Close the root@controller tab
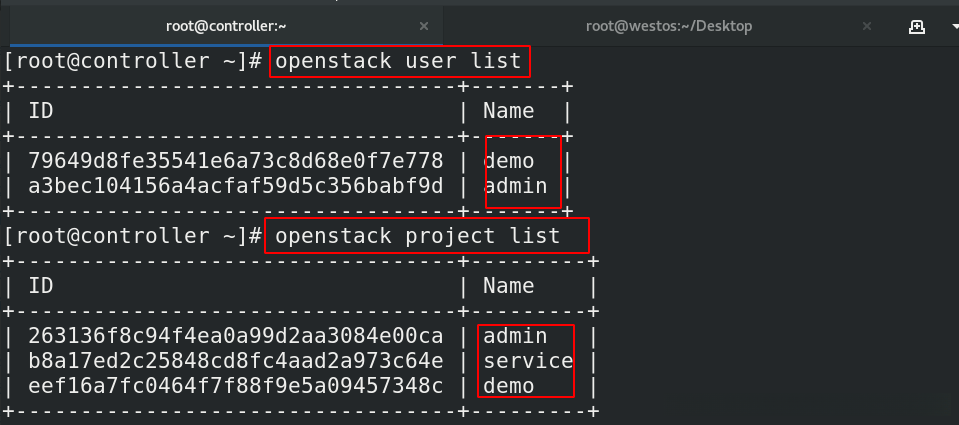Screen dimensions: 959x425 coord(424,27)
